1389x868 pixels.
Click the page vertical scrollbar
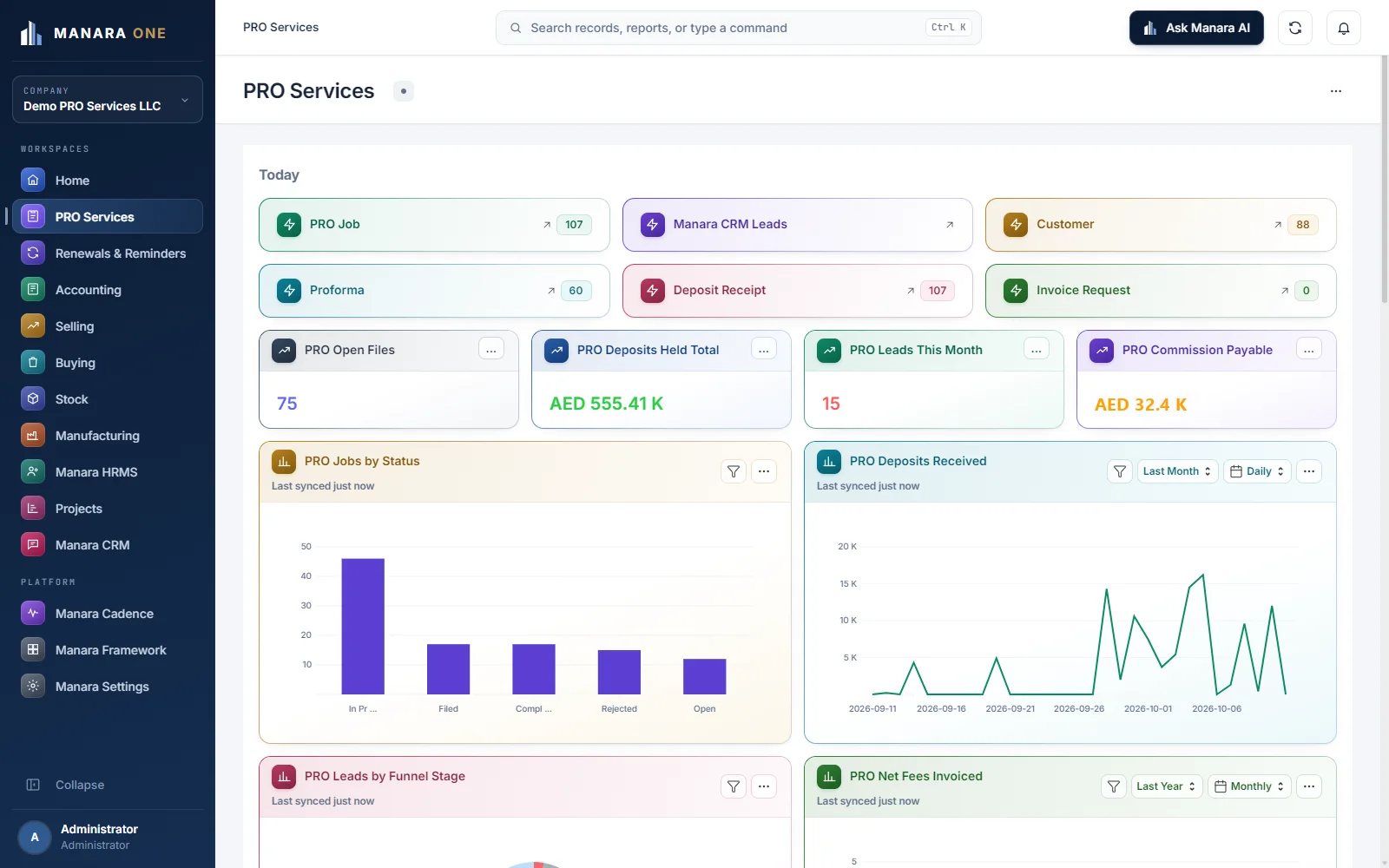(1384, 180)
